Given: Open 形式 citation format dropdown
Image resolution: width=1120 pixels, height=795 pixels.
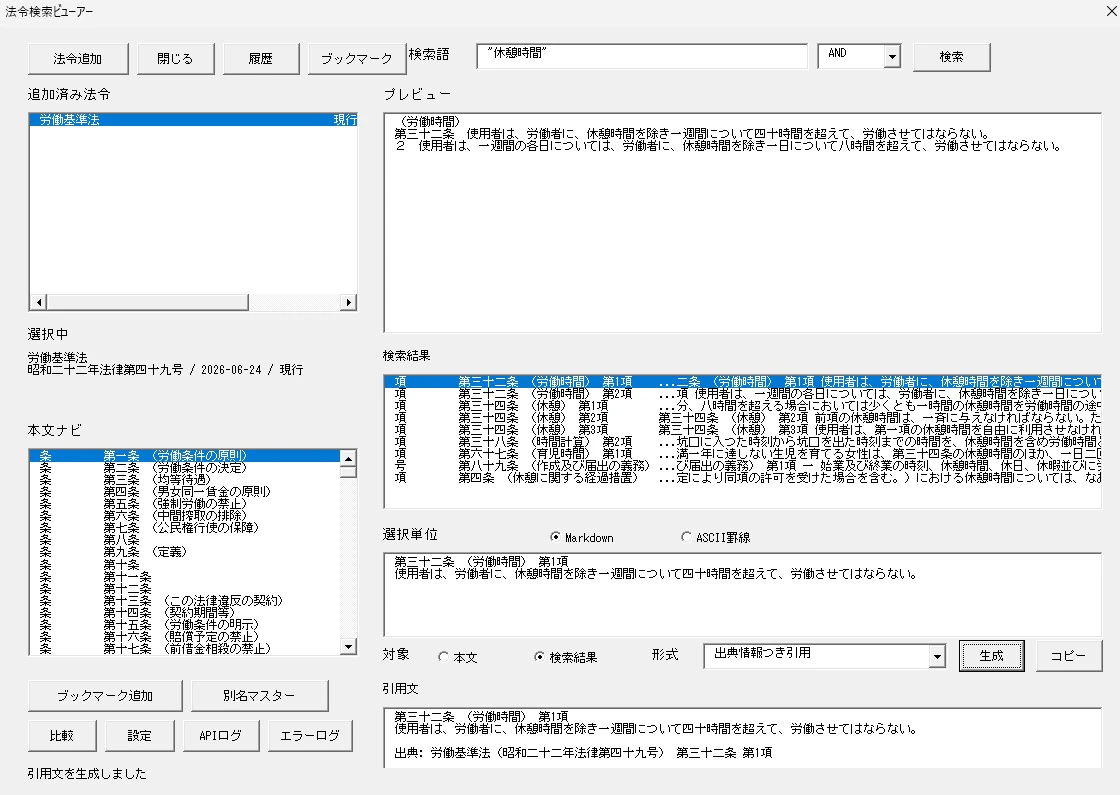Looking at the screenshot, I should pyautogui.click(x=937, y=656).
